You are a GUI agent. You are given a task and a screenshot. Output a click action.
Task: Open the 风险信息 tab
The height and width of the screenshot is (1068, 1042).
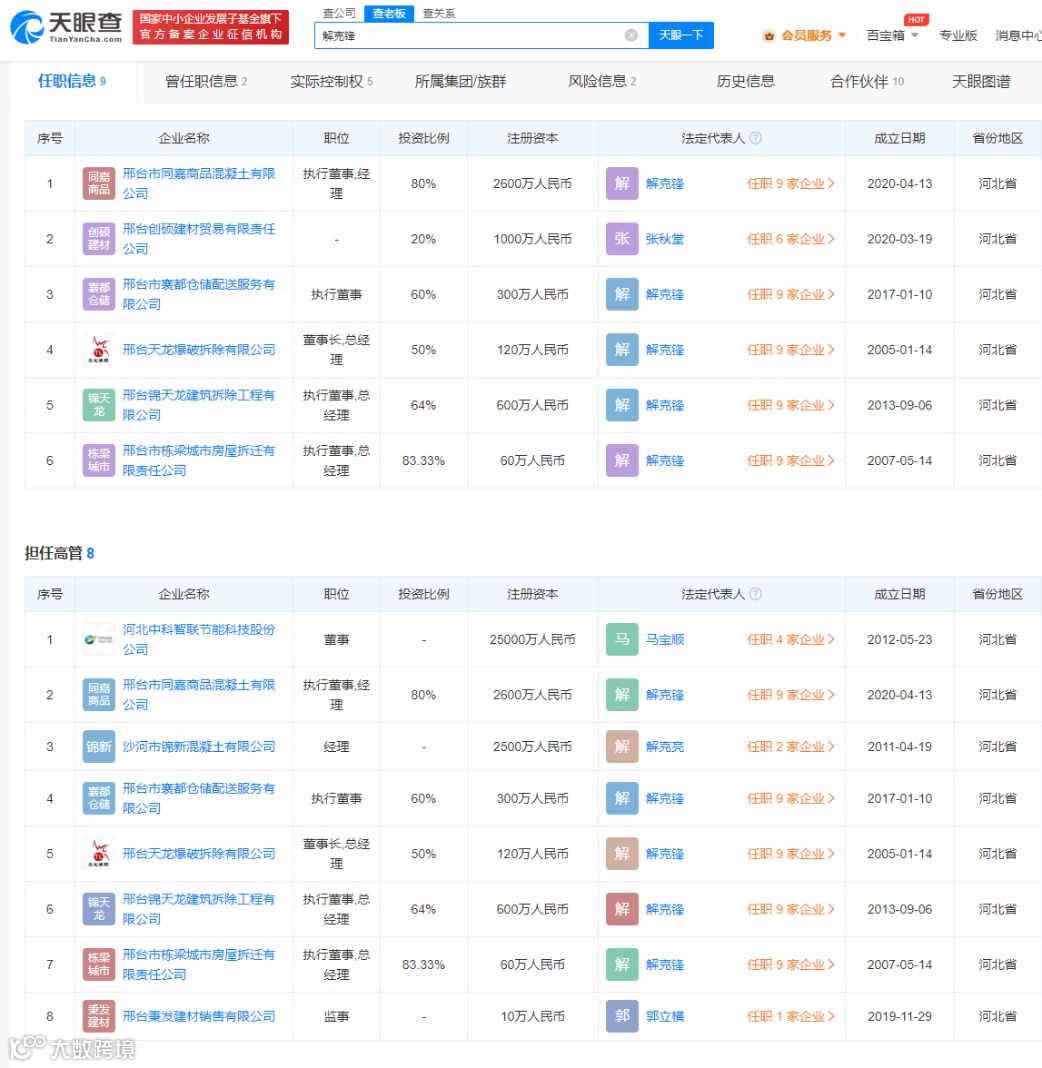pyautogui.click(x=602, y=82)
